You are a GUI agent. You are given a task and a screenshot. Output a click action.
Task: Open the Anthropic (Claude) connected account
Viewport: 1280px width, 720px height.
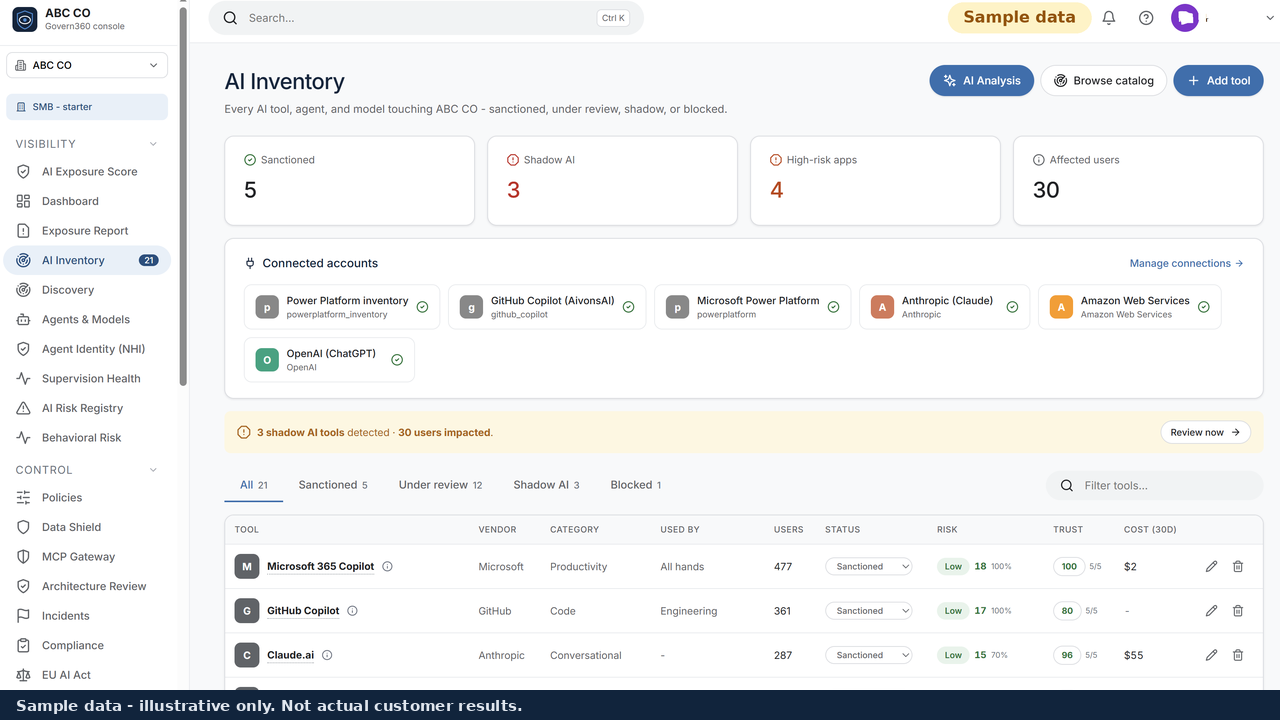pyautogui.click(x=945, y=307)
